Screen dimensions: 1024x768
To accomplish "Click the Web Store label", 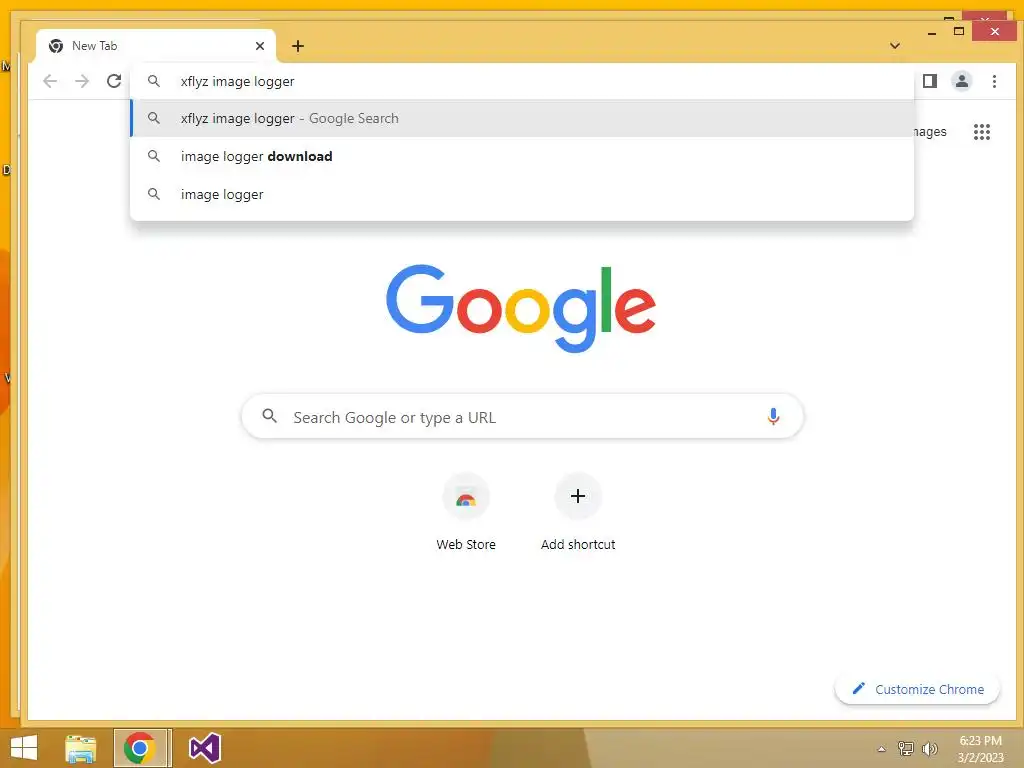I will pyautogui.click(x=466, y=545).
